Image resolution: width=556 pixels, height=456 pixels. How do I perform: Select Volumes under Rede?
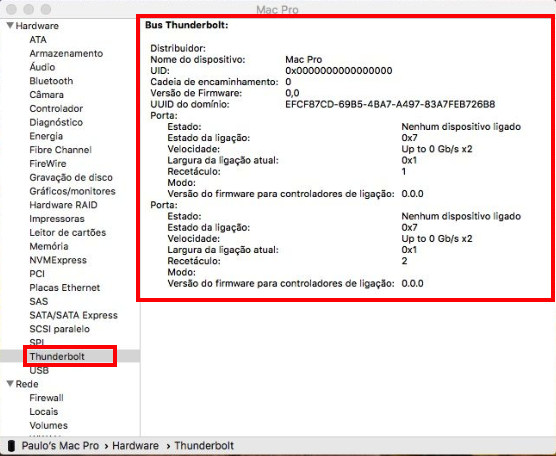(48, 426)
